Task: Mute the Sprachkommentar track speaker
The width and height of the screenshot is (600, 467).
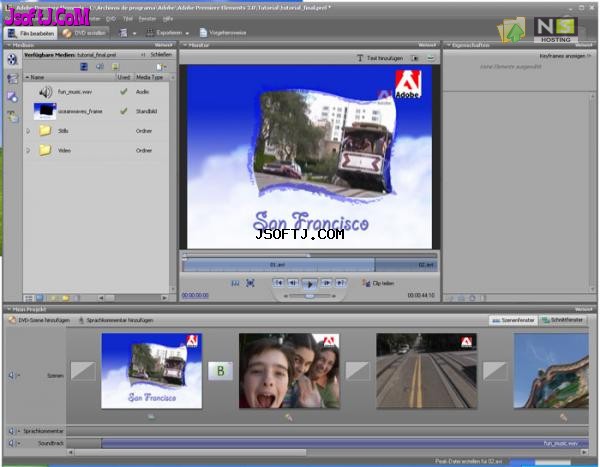Action: [x=12, y=431]
